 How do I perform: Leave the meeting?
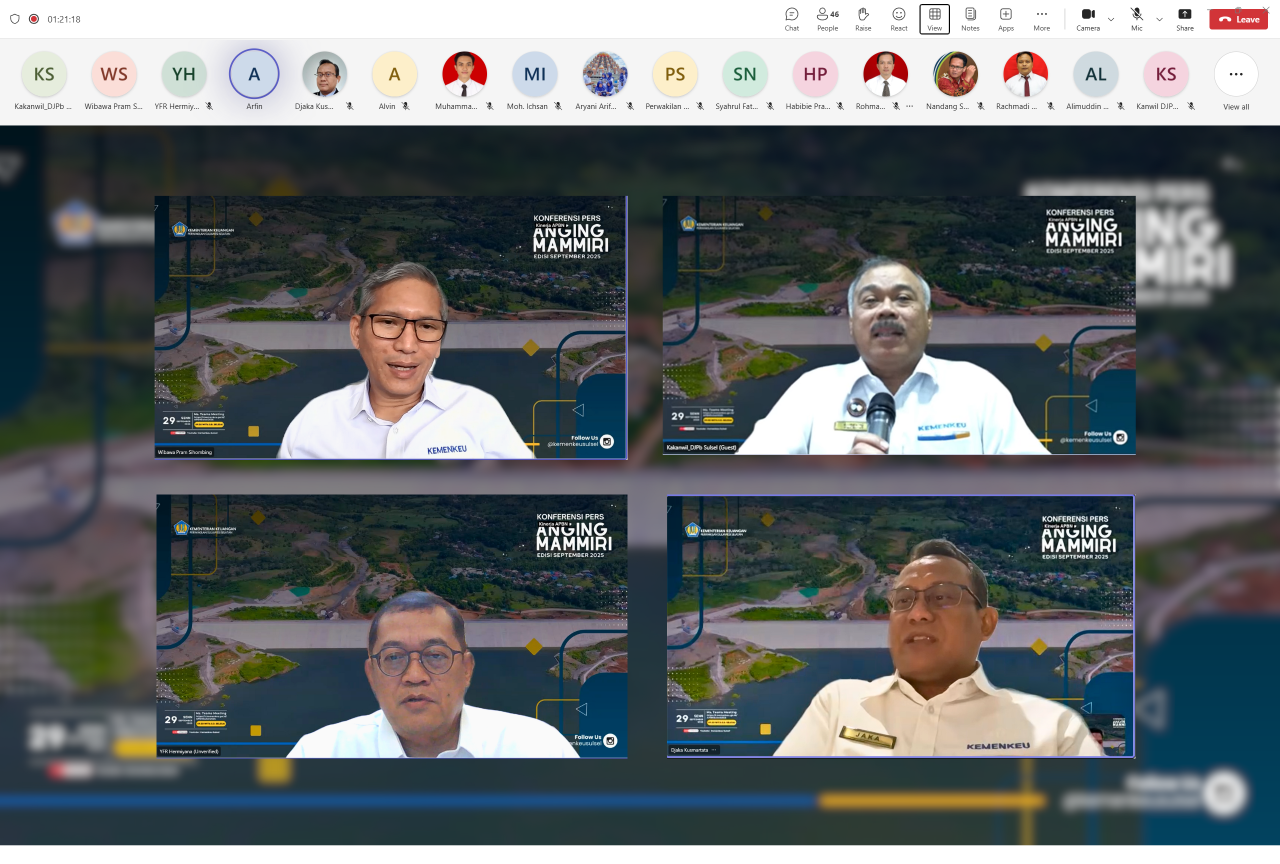[x=1238, y=19]
